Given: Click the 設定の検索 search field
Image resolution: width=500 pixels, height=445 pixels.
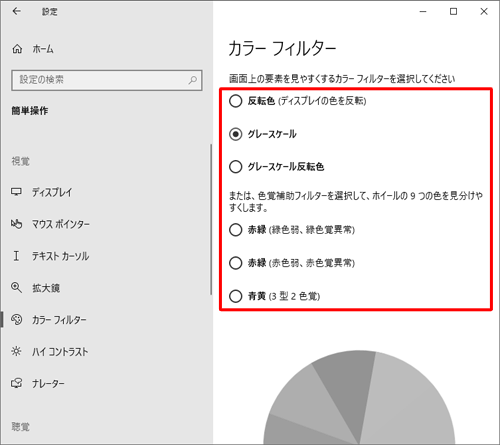Looking at the screenshot, I should click(x=107, y=80).
